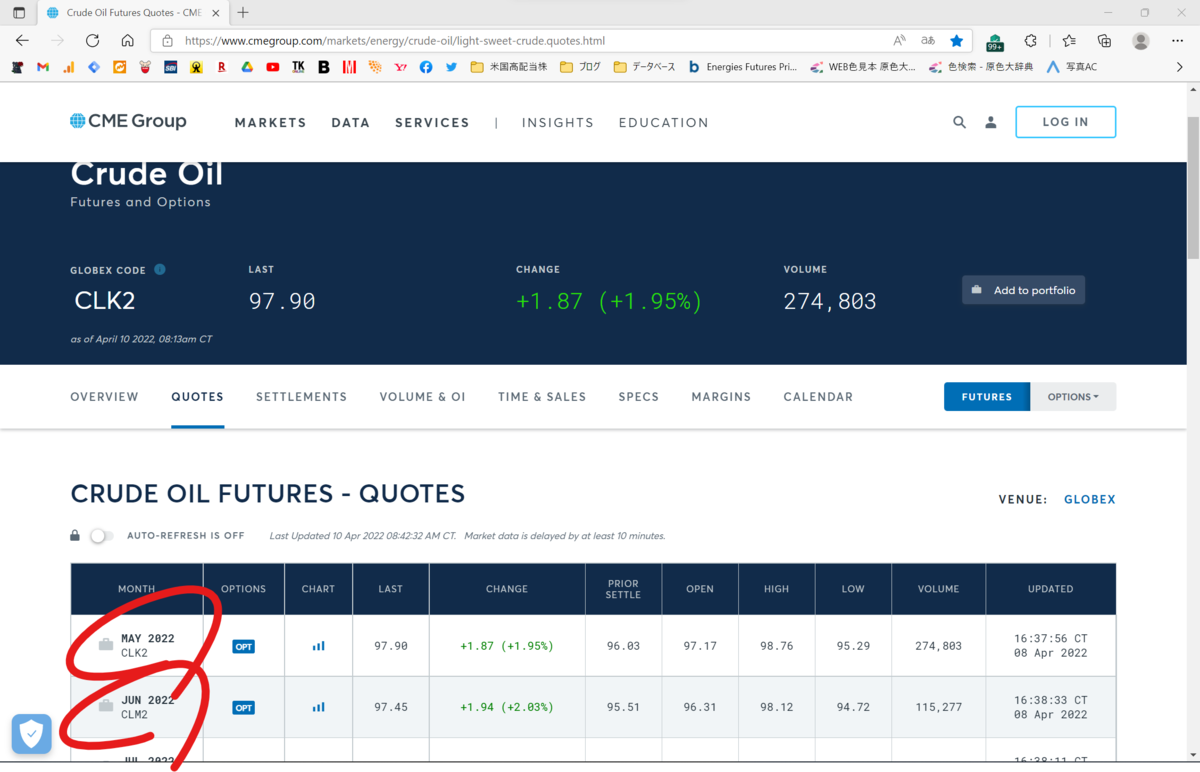
Task: Click the GLOBEX venue link
Action: tap(1089, 499)
